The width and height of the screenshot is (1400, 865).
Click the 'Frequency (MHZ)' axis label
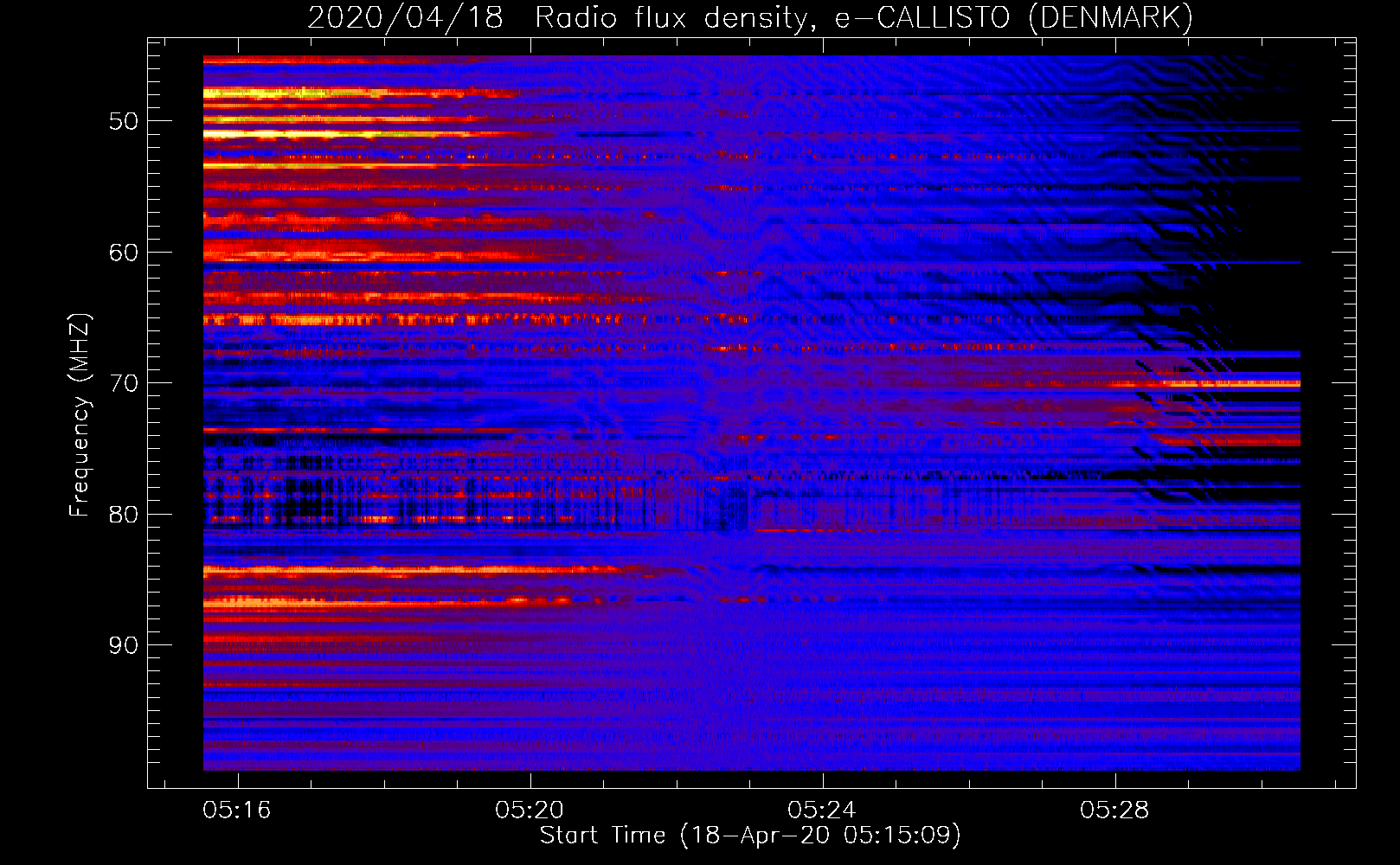point(80,415)
